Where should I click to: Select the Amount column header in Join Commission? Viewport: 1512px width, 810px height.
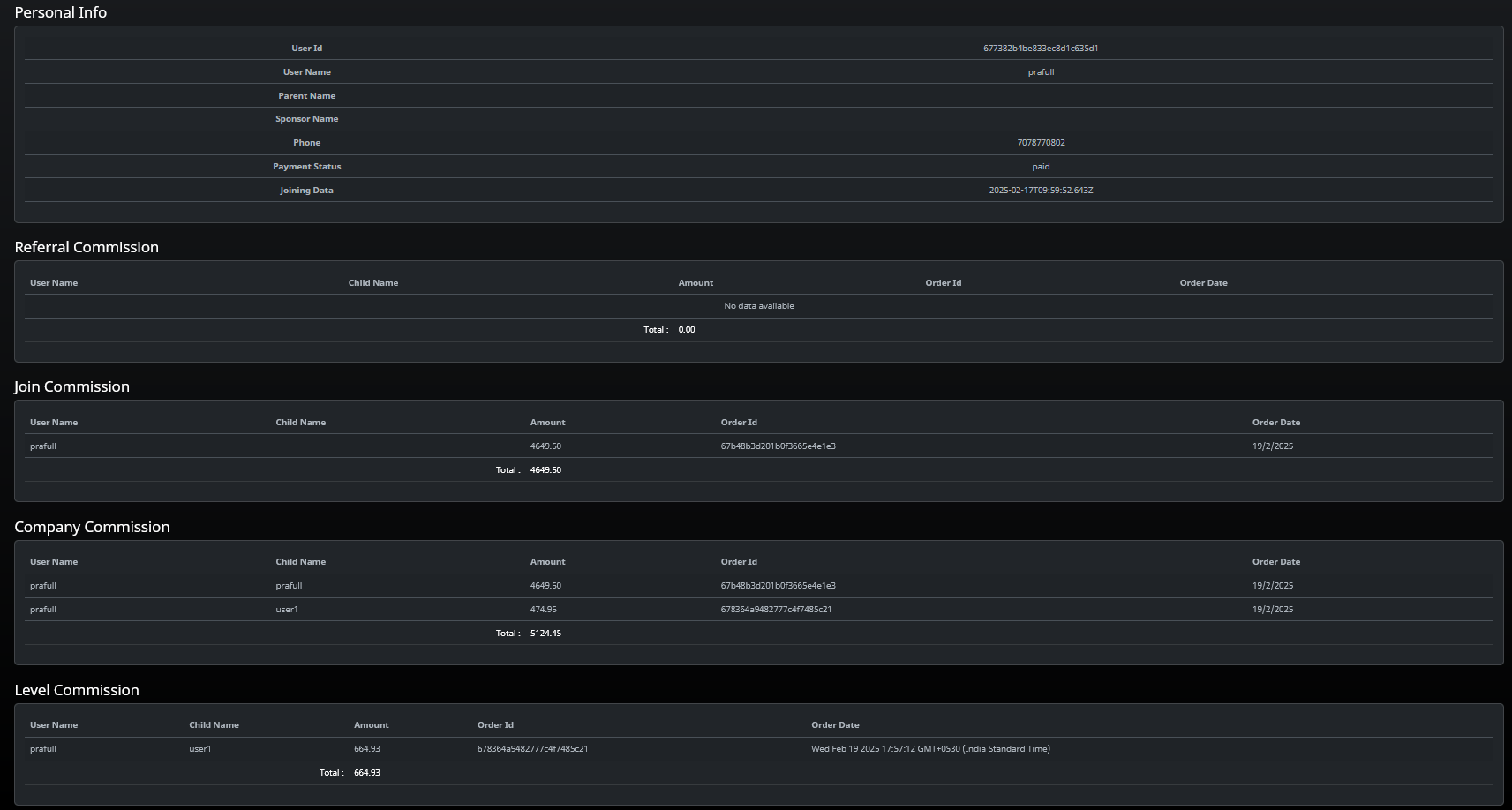tap(547, 422)
